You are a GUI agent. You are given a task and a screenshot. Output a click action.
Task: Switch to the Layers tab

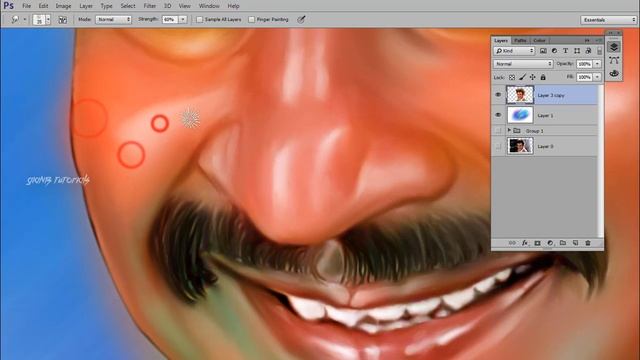[501, 40]
